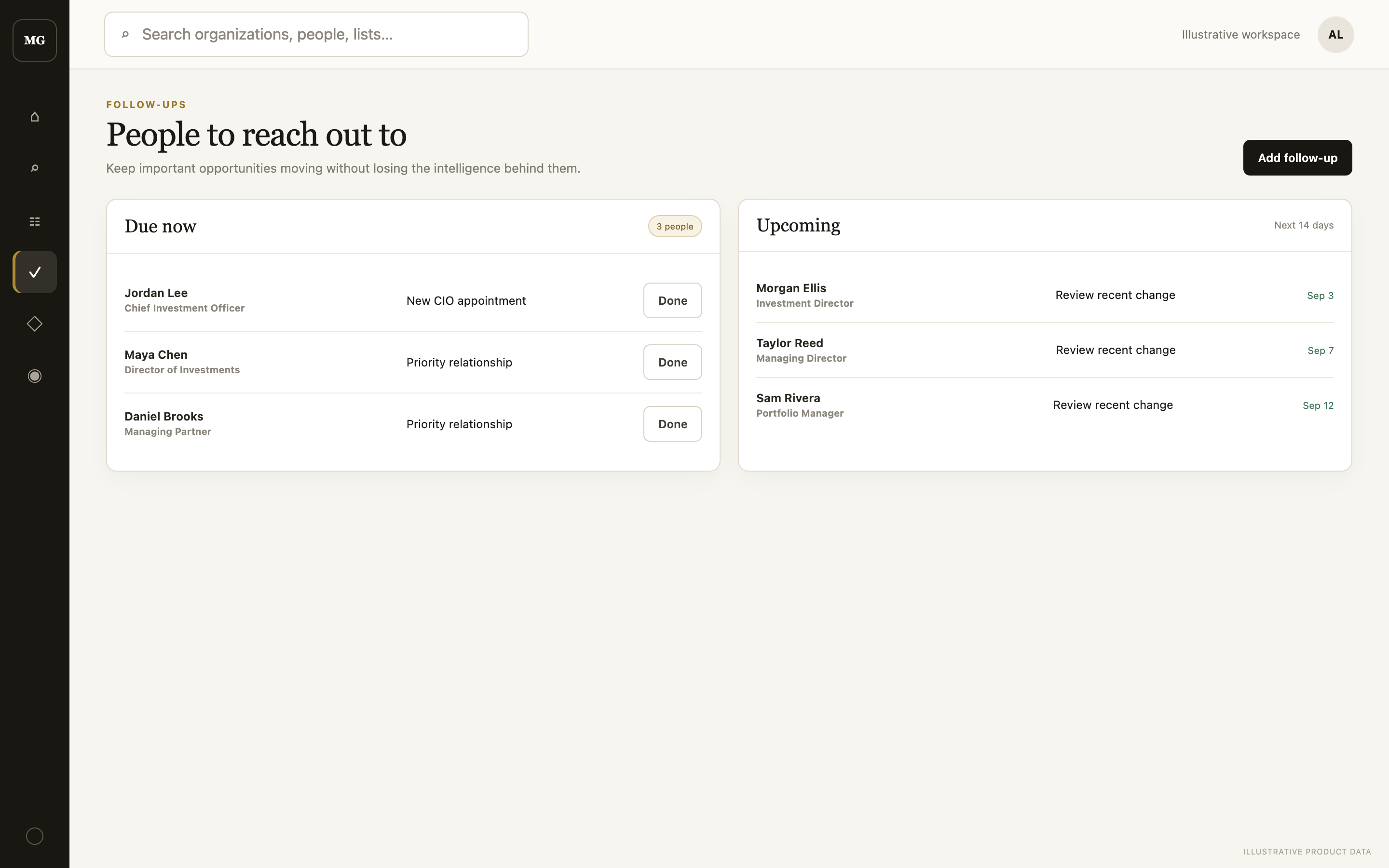
Task: Click the Illustrative workspace label
Action: (x=1240, y=34)
